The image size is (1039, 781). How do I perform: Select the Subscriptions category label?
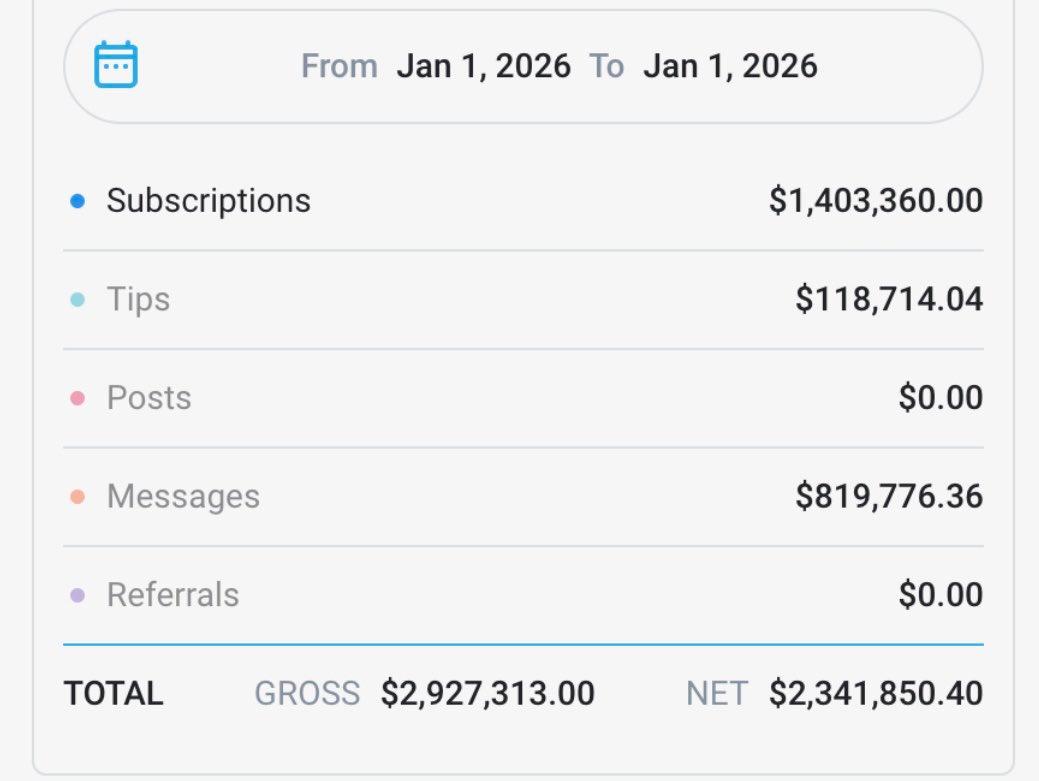[210, 199]
